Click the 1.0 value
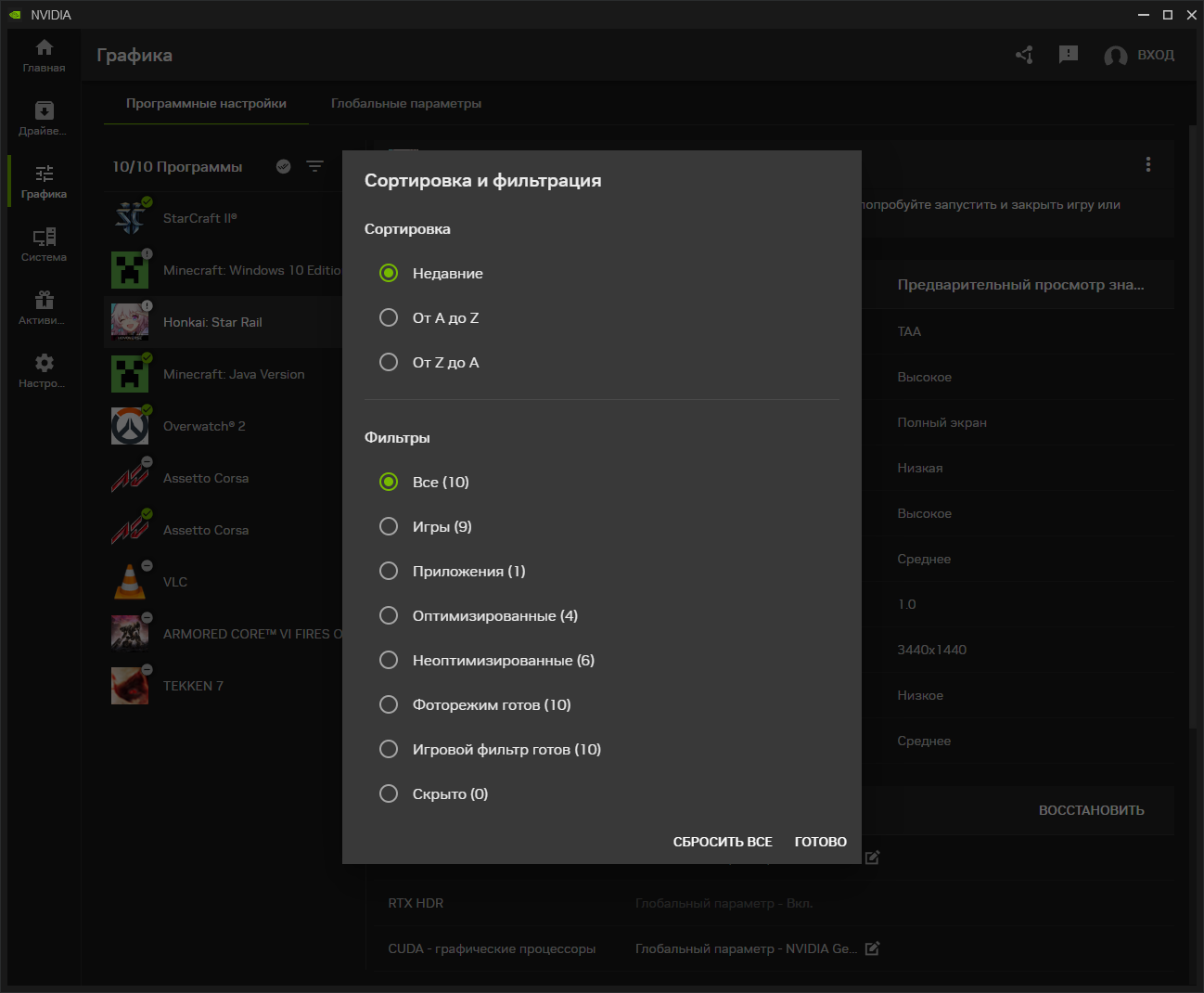1204x993 pixels. (x=906, y=604)
